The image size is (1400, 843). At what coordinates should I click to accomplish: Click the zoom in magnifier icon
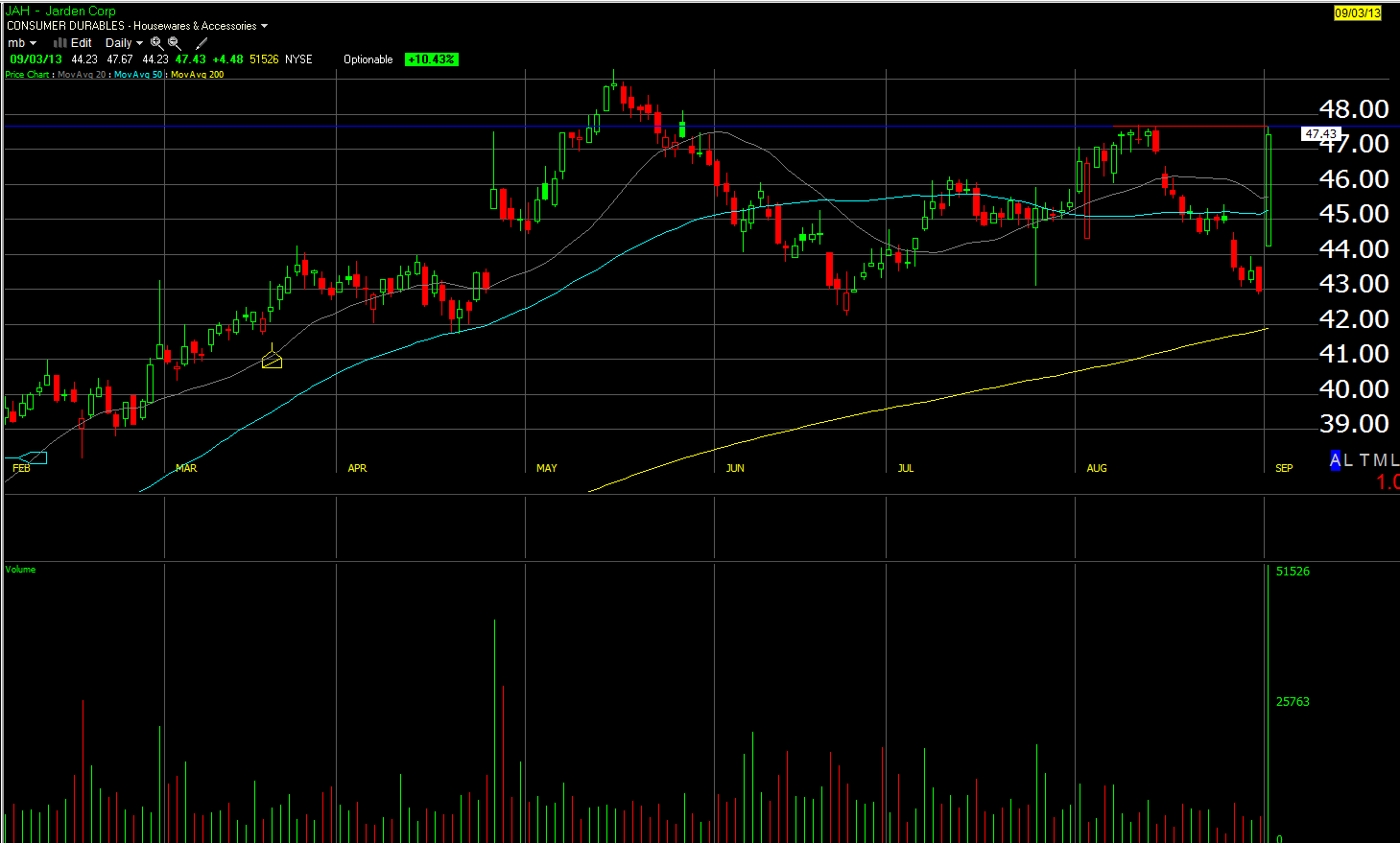[156, 43]
